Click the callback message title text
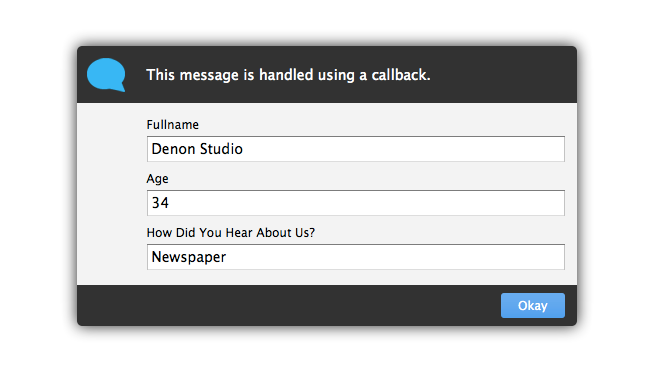This screenshot has height=370, width=650. [x=289, y=75]
